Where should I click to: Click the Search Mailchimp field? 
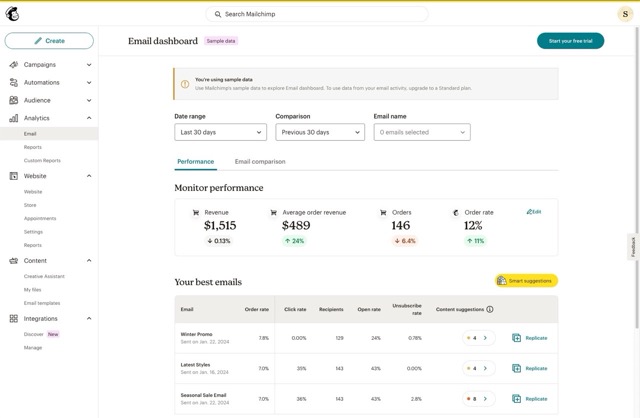coord(316,14)
